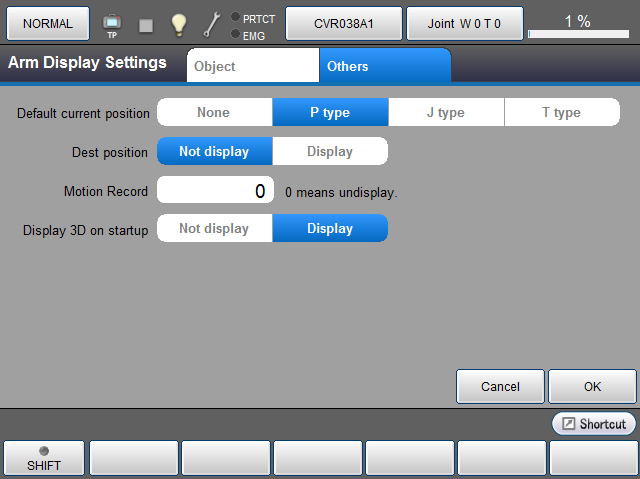Select J type for default current position
Image resolution: width=640 pixels, height=479 pixels.
[x=445, y=113]
